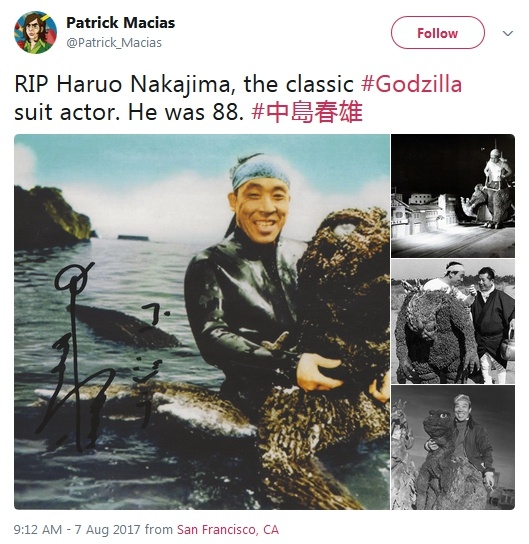Open Patrick Macias profile avatar
The height and width of the screenshot is (544, 529).
(x=35, y=33)
